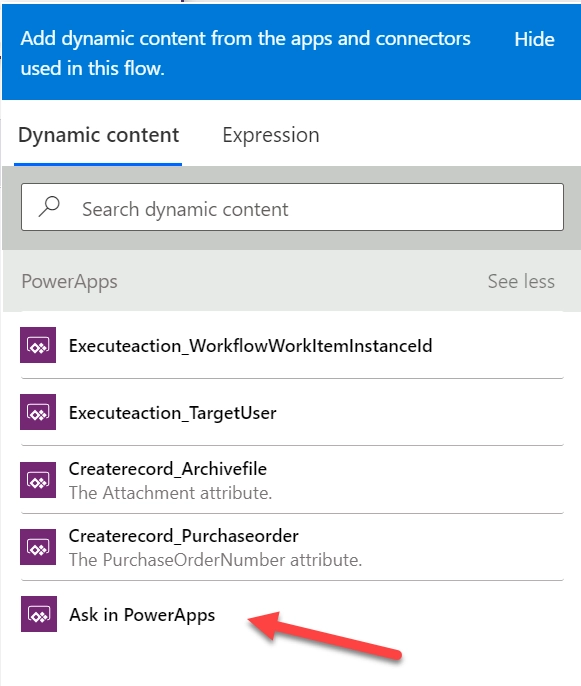The height and width of the screenshot is (686, 581).
Task: Choose Createrecord_Purchaseorder dynamic content
Action: [292, 547]
